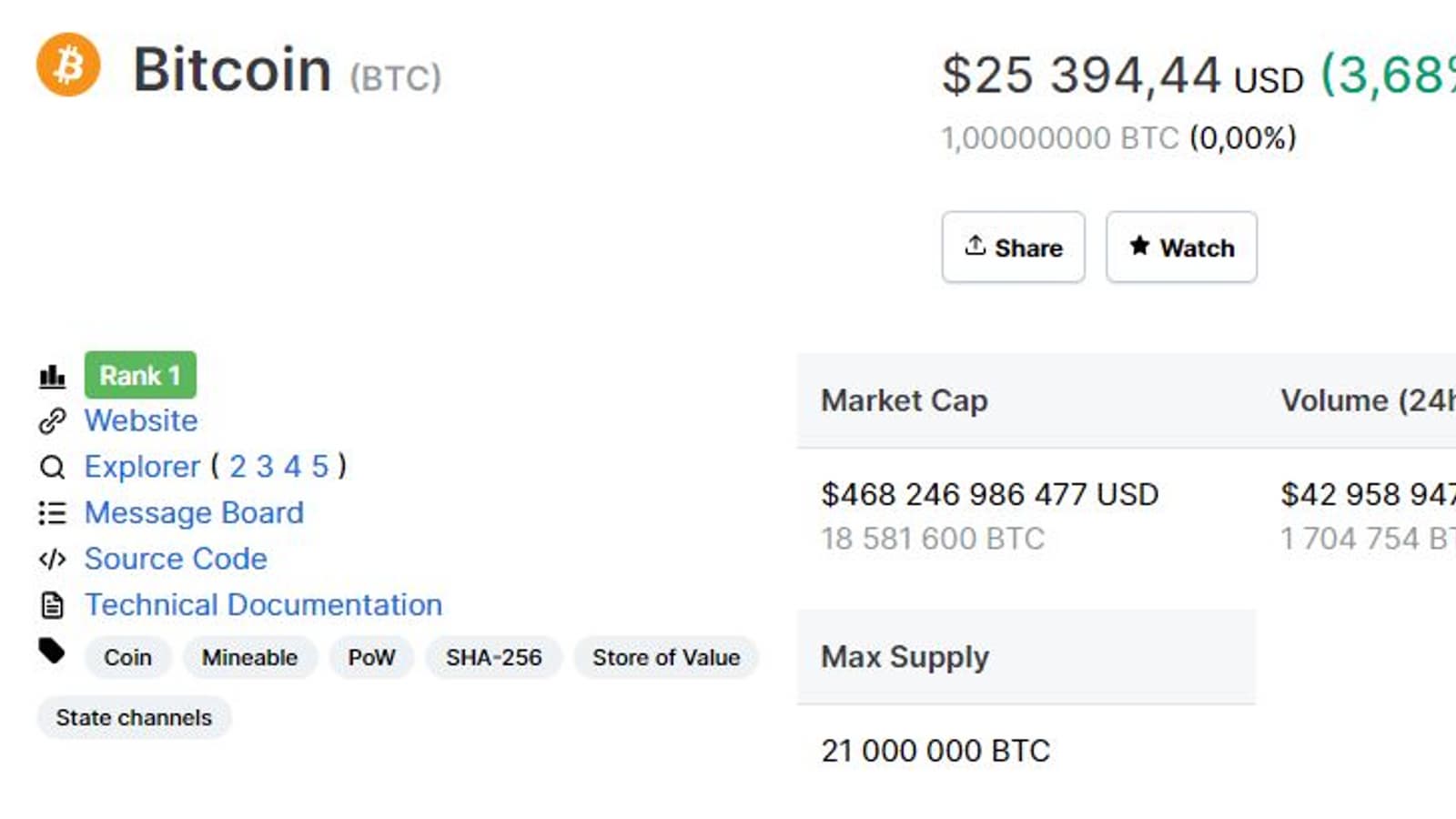The height and width of the screenshot is (819, 1456).
Task: Click the magnifier icon beside Explorer
Action: point(52,468)
